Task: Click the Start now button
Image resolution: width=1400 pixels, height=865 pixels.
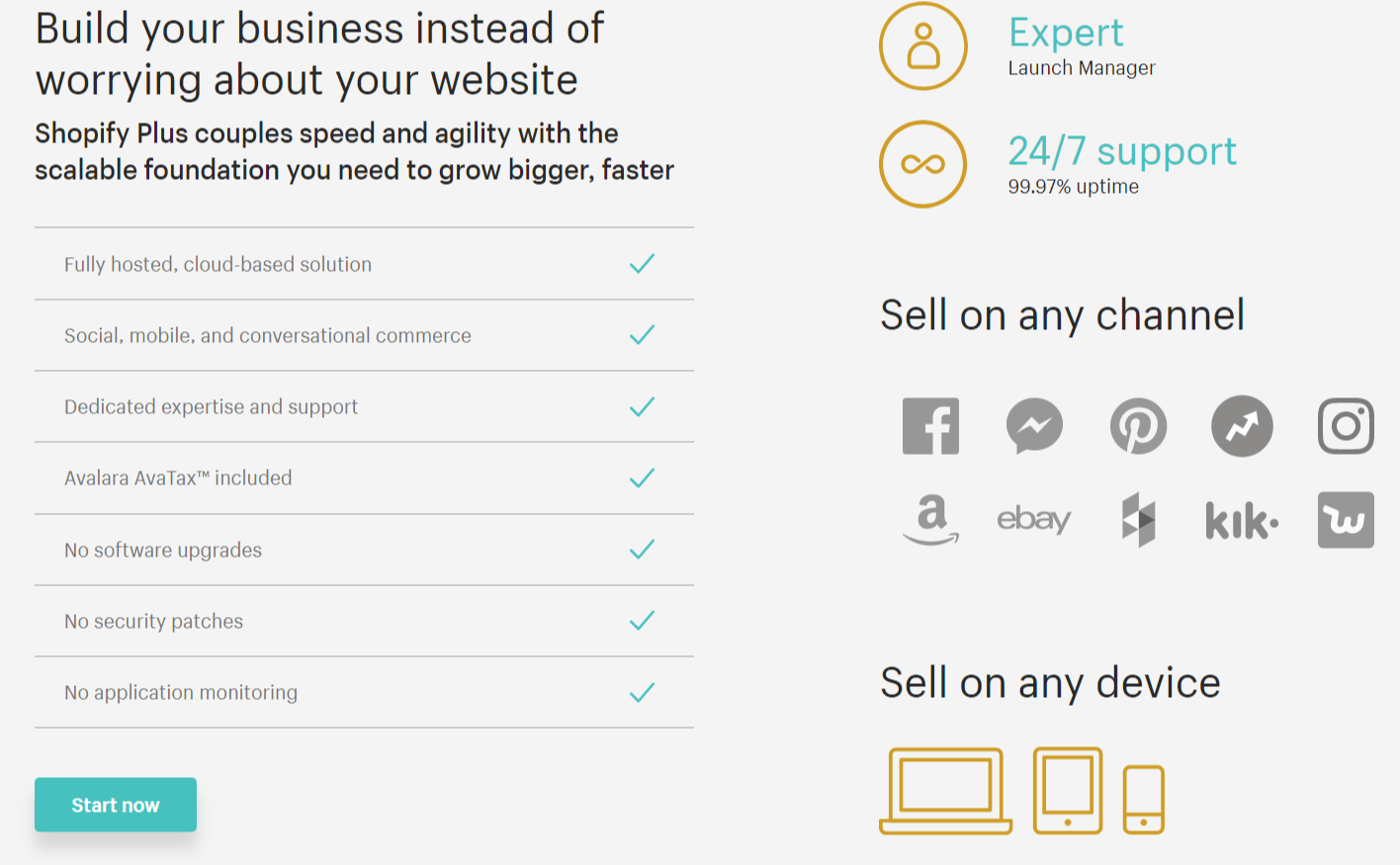Action: click(x=116, y=805)
